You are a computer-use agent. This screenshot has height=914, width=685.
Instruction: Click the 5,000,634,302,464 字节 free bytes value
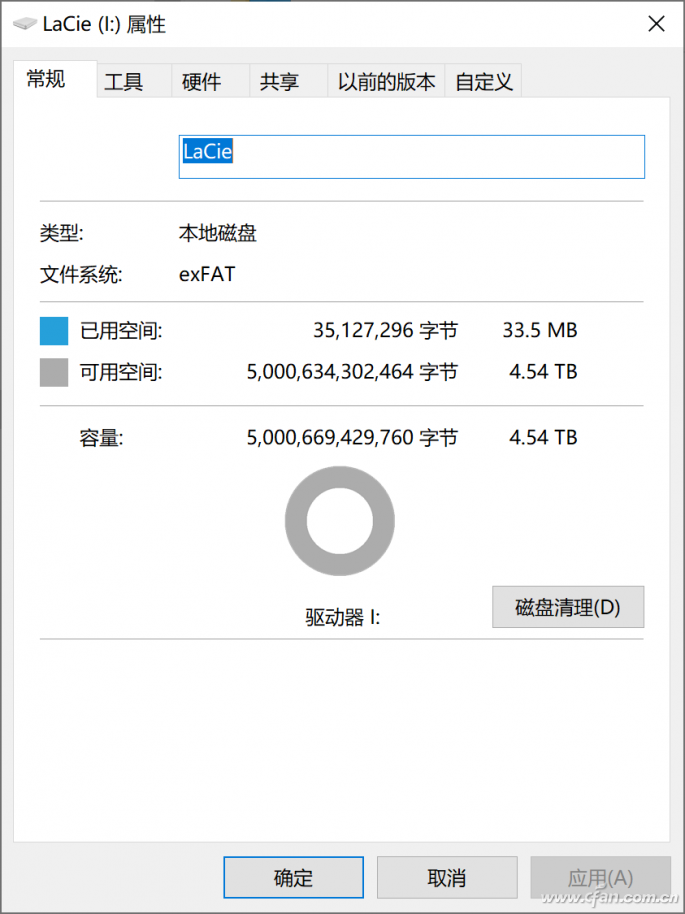352,371
